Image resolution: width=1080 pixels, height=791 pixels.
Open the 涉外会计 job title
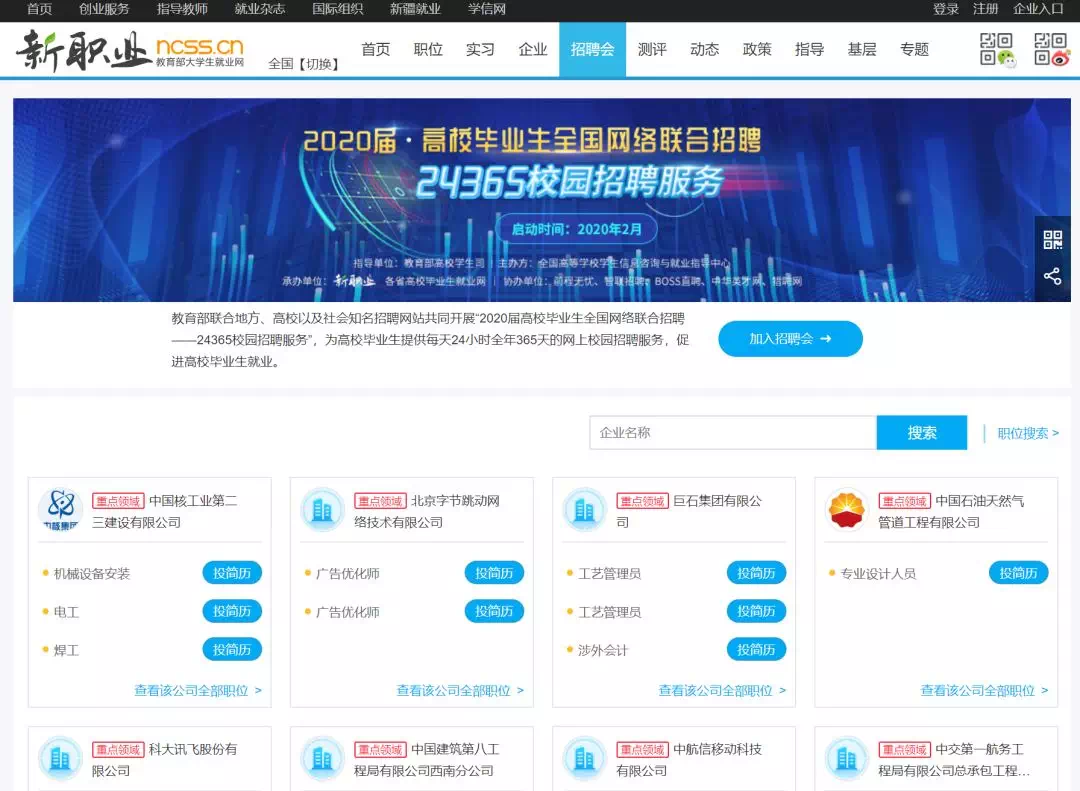(x=603, y=650)
